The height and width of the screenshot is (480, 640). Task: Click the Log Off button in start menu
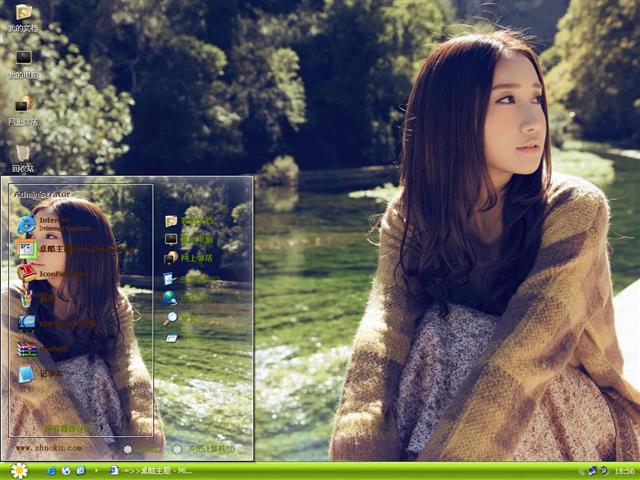(x=142, y=449)
